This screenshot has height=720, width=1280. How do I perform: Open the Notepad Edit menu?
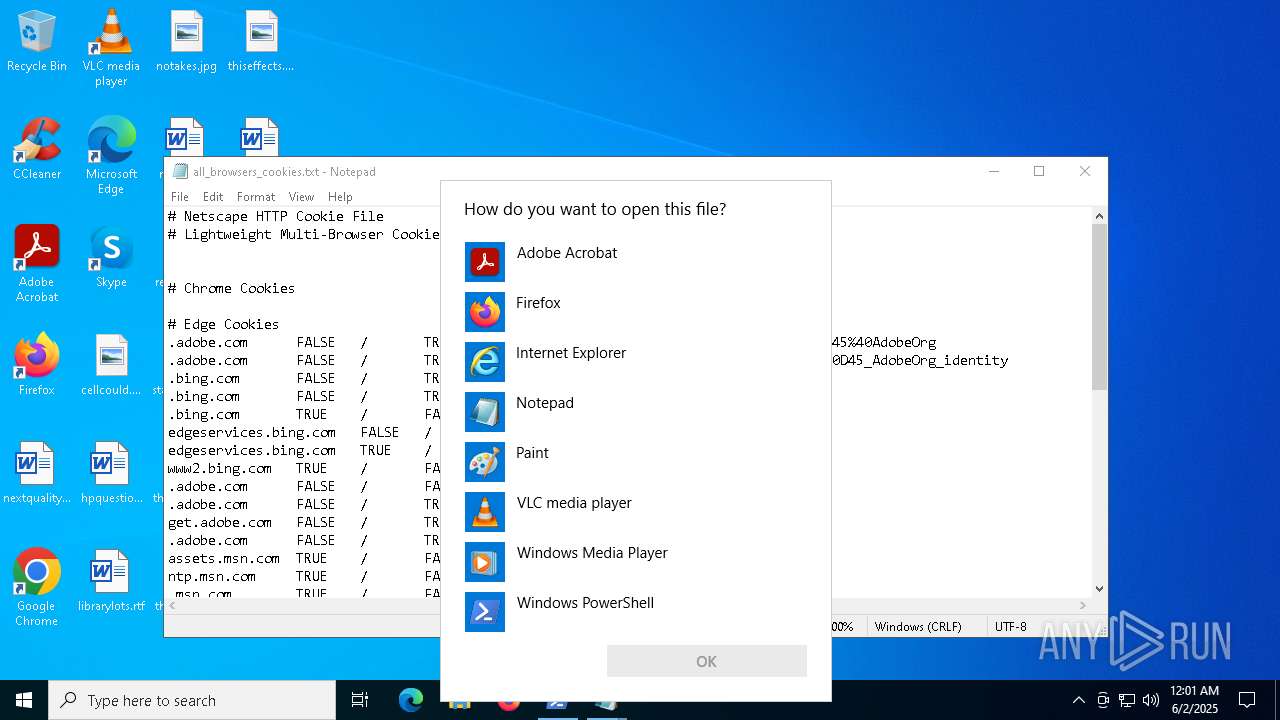[x=213, y=197]
